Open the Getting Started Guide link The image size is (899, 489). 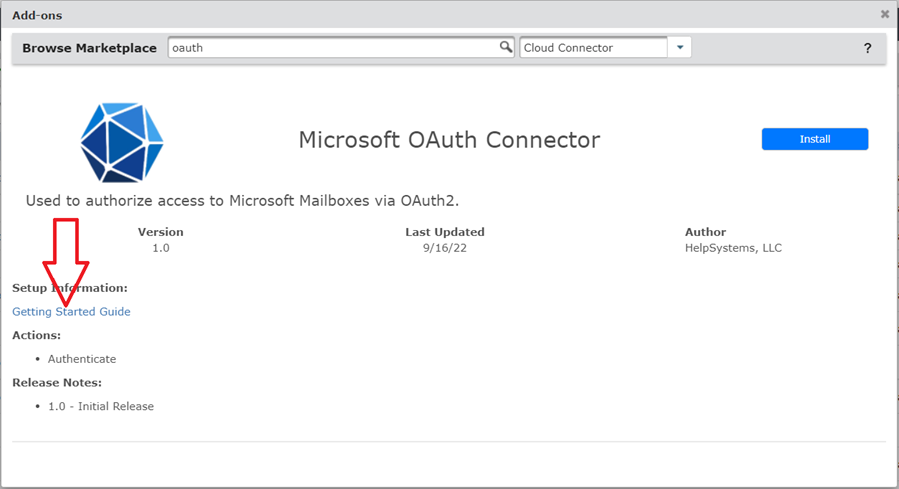pos(71,312)
